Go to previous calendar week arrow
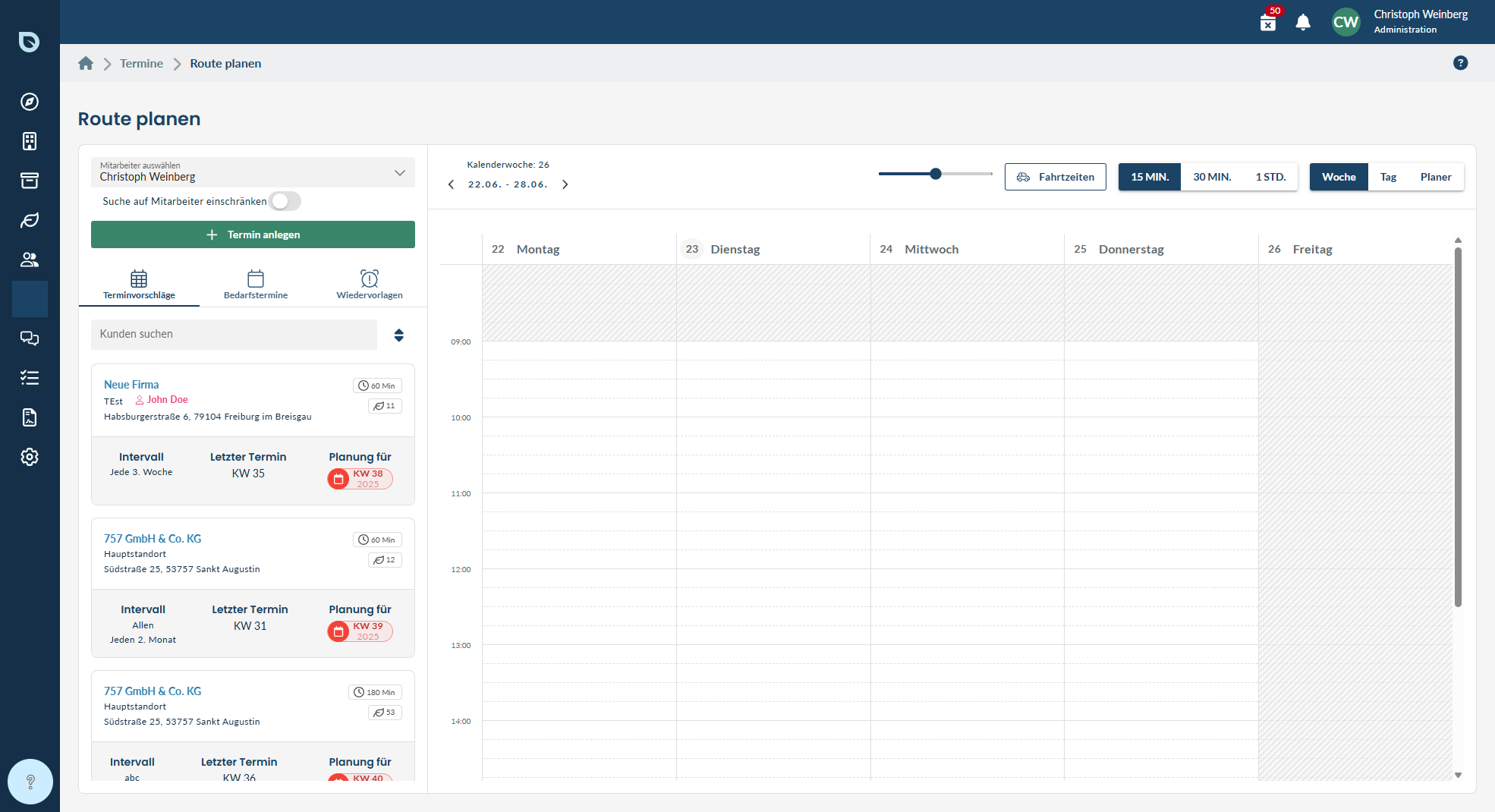This screenshot has width=1495, height=812. pyautogui.click(x=452, y=184)
